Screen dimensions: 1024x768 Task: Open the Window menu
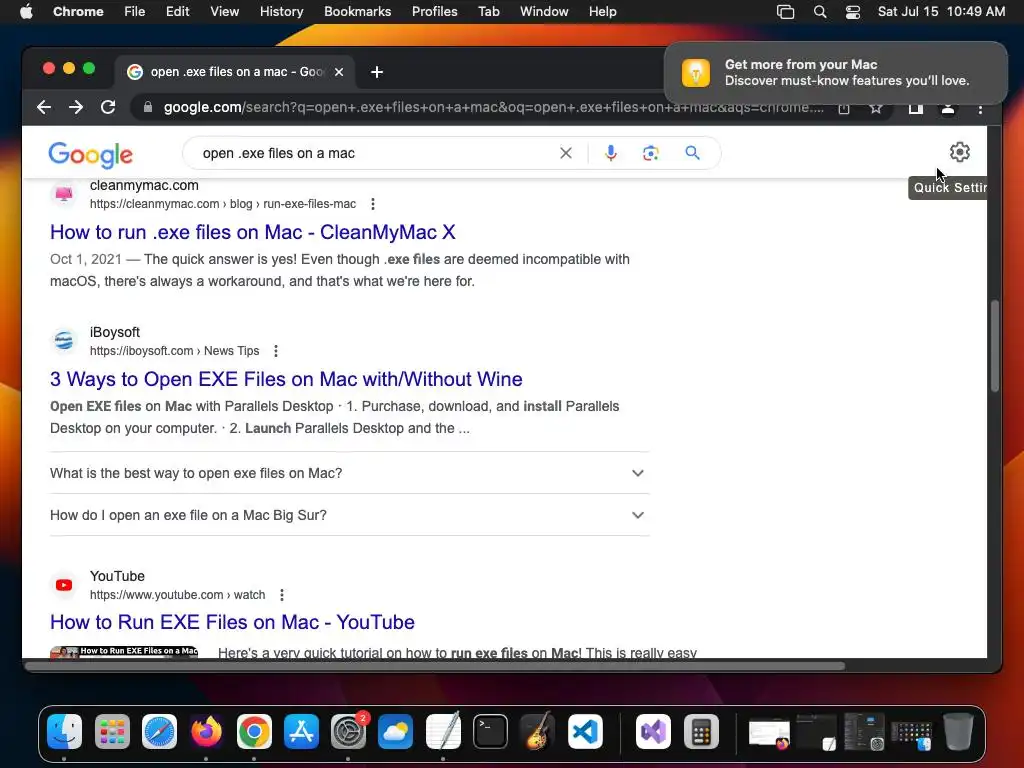[544, 12]
